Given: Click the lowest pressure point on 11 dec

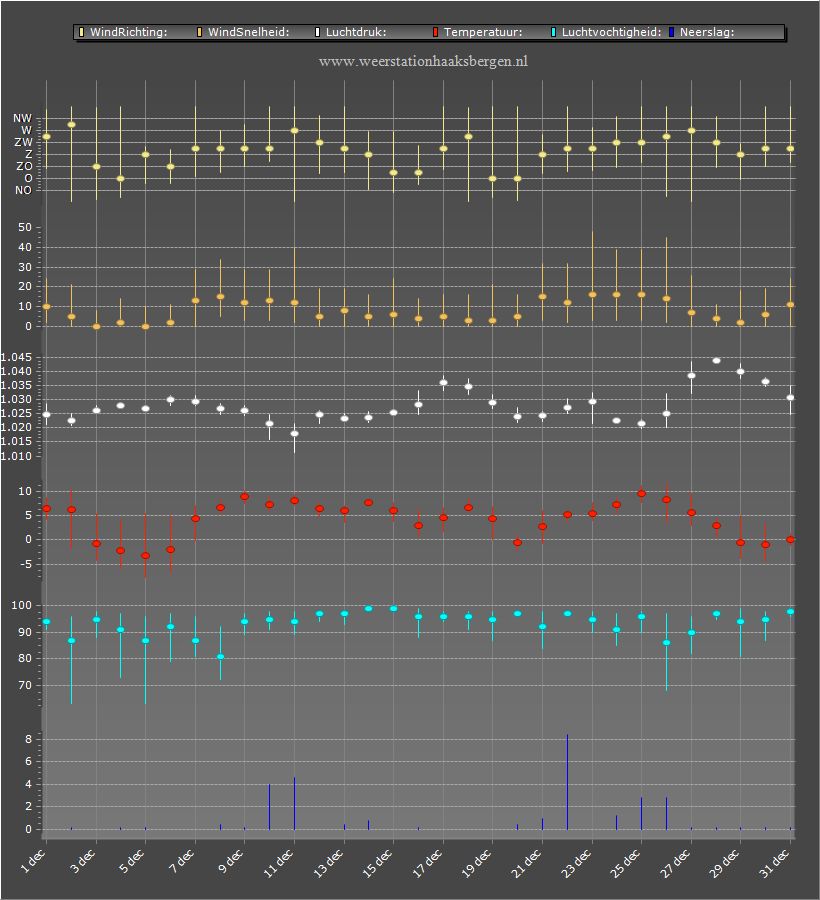Looking at the screenshot, I should 294,434.
